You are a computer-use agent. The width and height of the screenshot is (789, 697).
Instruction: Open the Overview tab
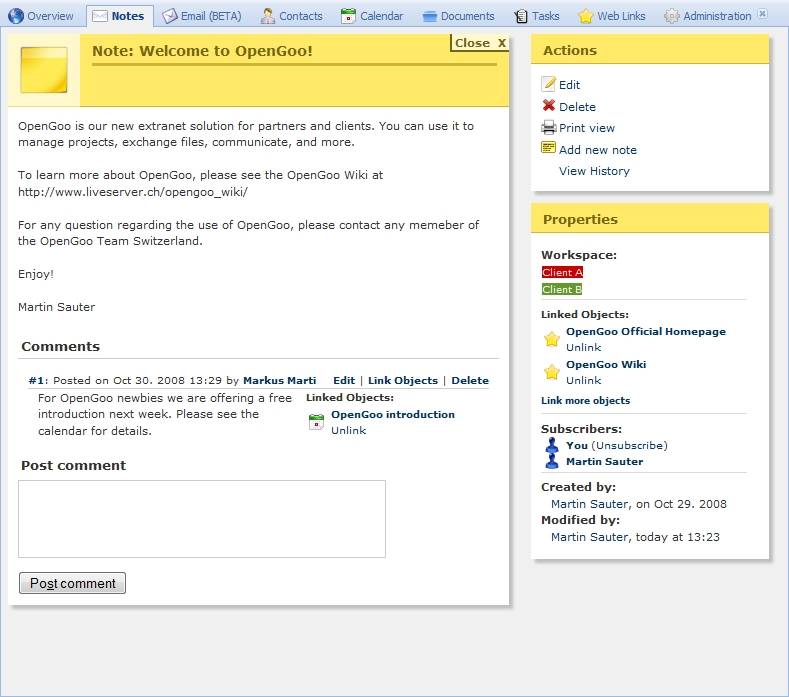(x=41, y=16)
